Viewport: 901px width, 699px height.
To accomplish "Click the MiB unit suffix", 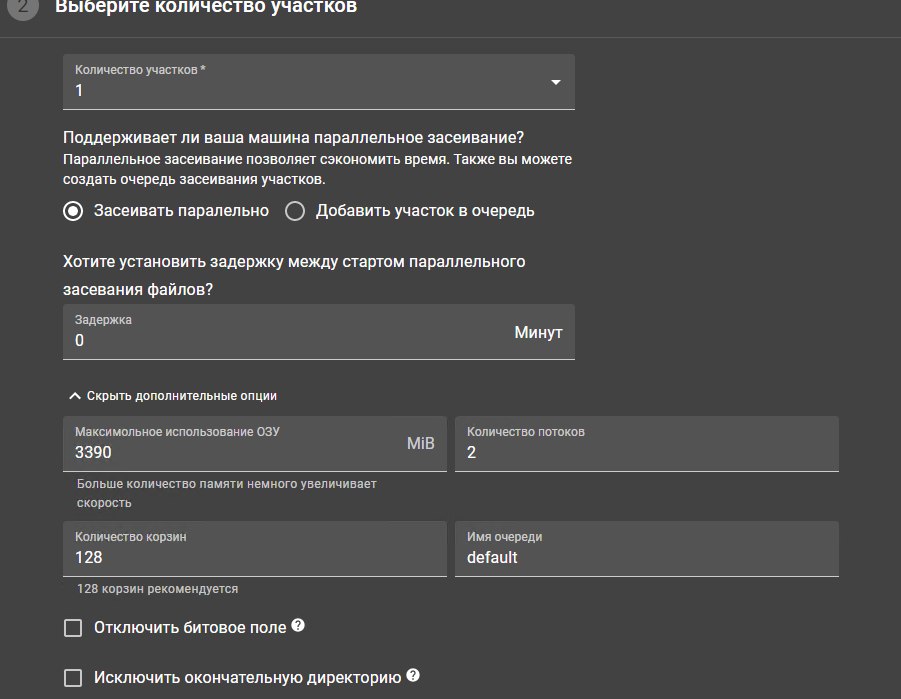I will (x=420, y=443).
